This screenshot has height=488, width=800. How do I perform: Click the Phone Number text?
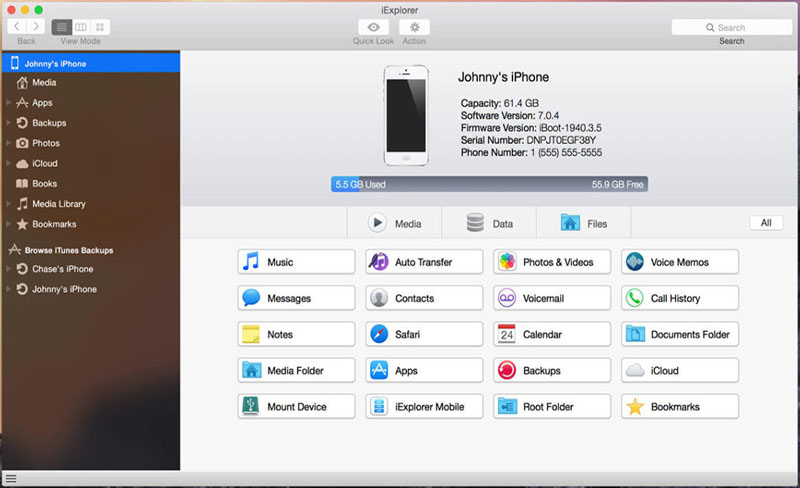pyautogui.click(x=531, y=153)
